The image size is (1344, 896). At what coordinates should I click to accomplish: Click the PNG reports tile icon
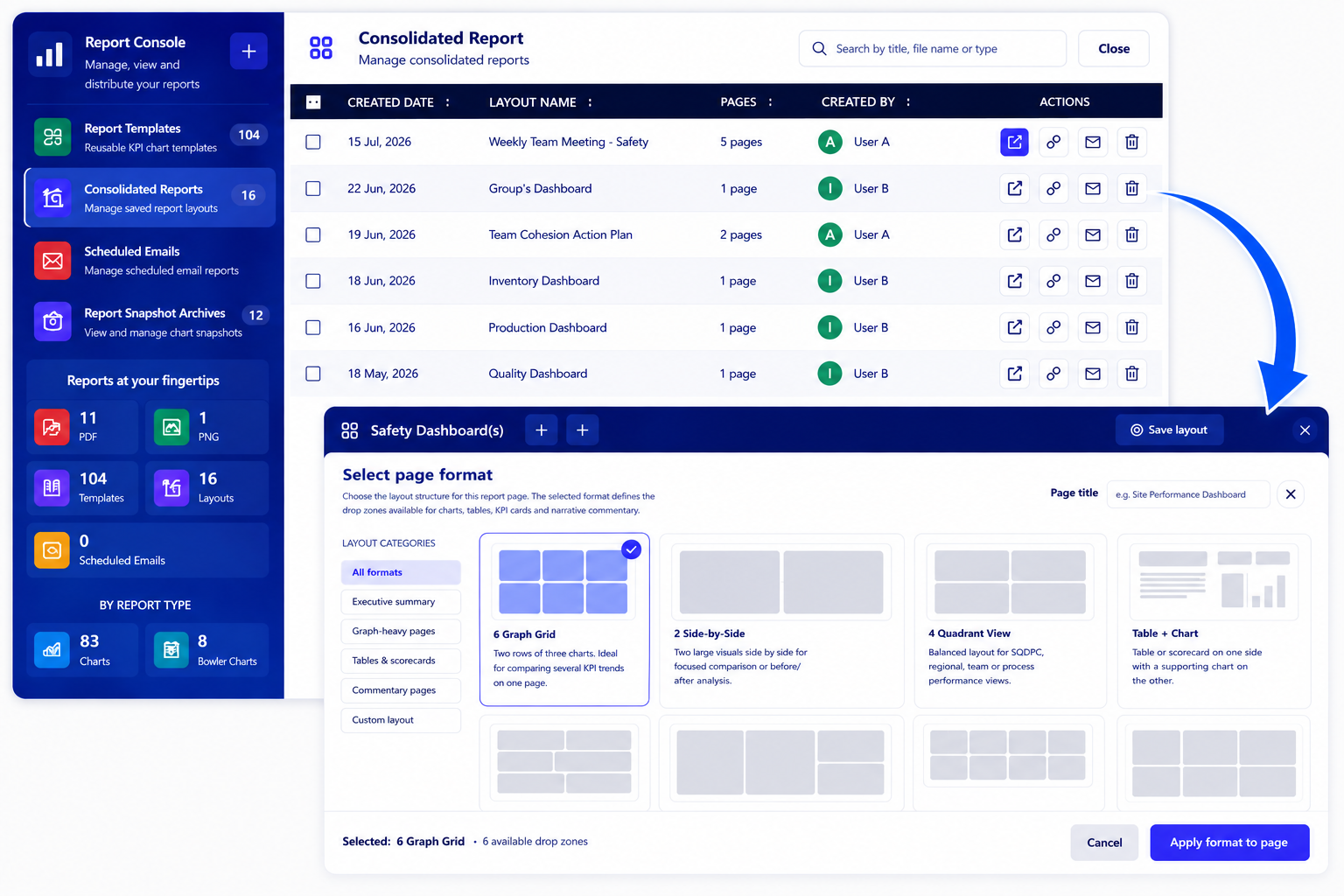click(x=171, y=427)
